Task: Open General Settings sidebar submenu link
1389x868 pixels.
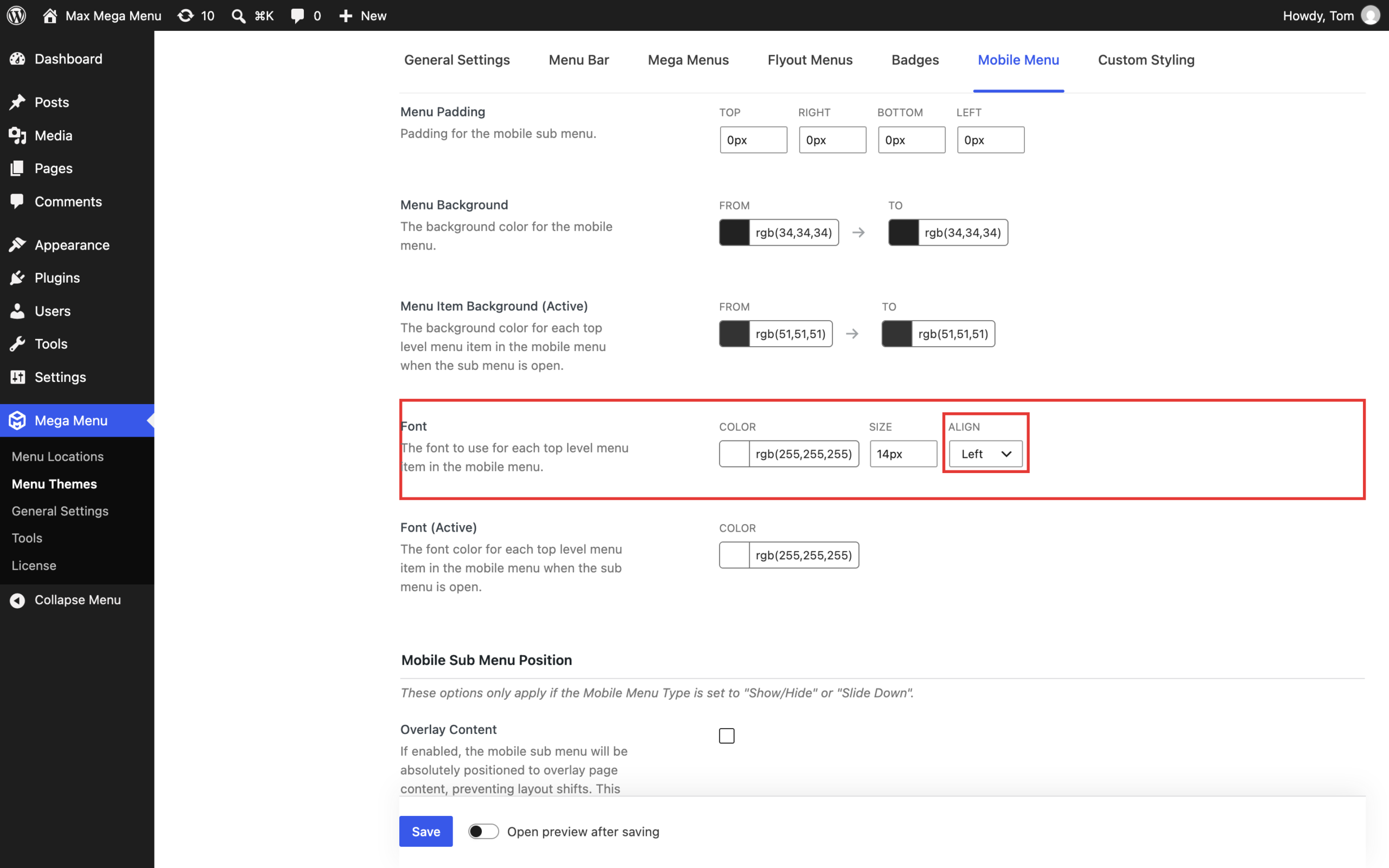Action: click(x=60, y=511)
